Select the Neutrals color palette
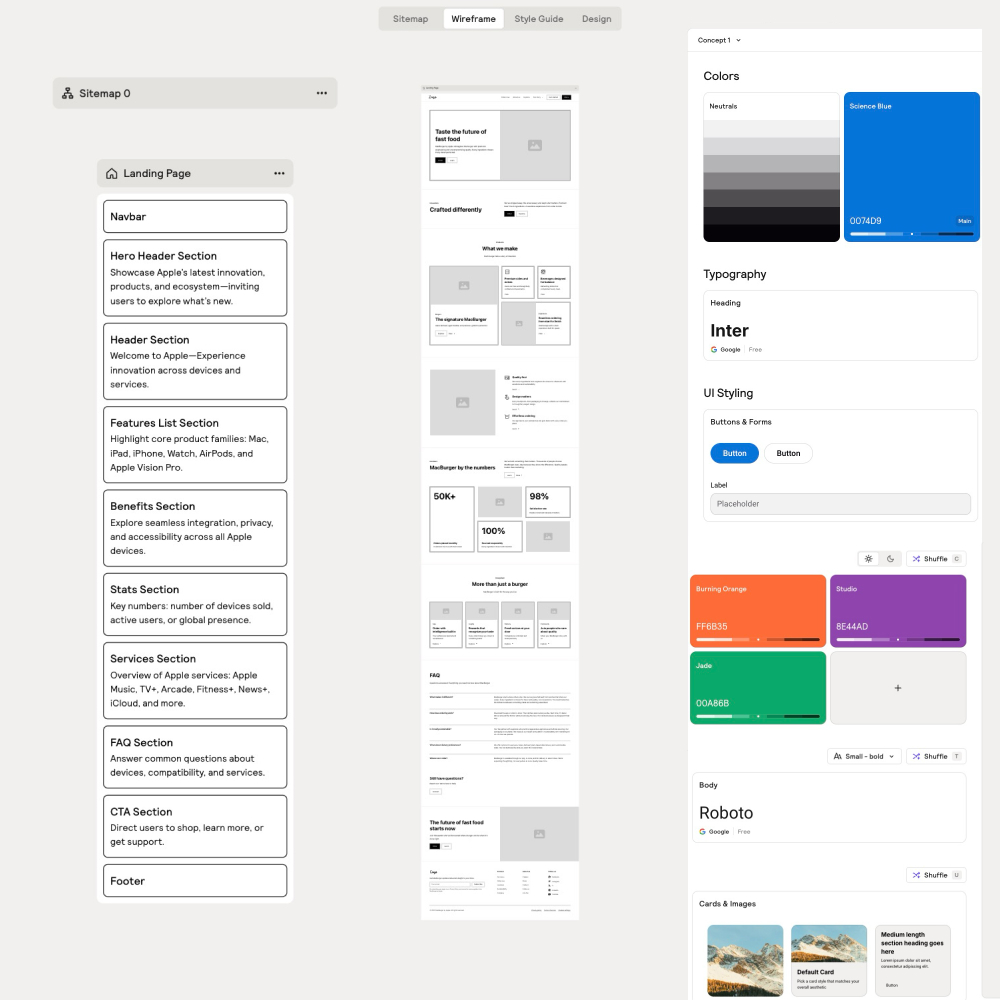The height and width of the screenshot is (1000, 1000). click(771, 166)
